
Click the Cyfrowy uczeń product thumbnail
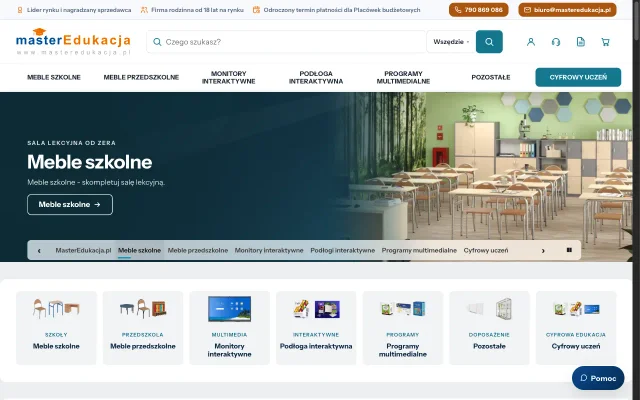[576, 309]
